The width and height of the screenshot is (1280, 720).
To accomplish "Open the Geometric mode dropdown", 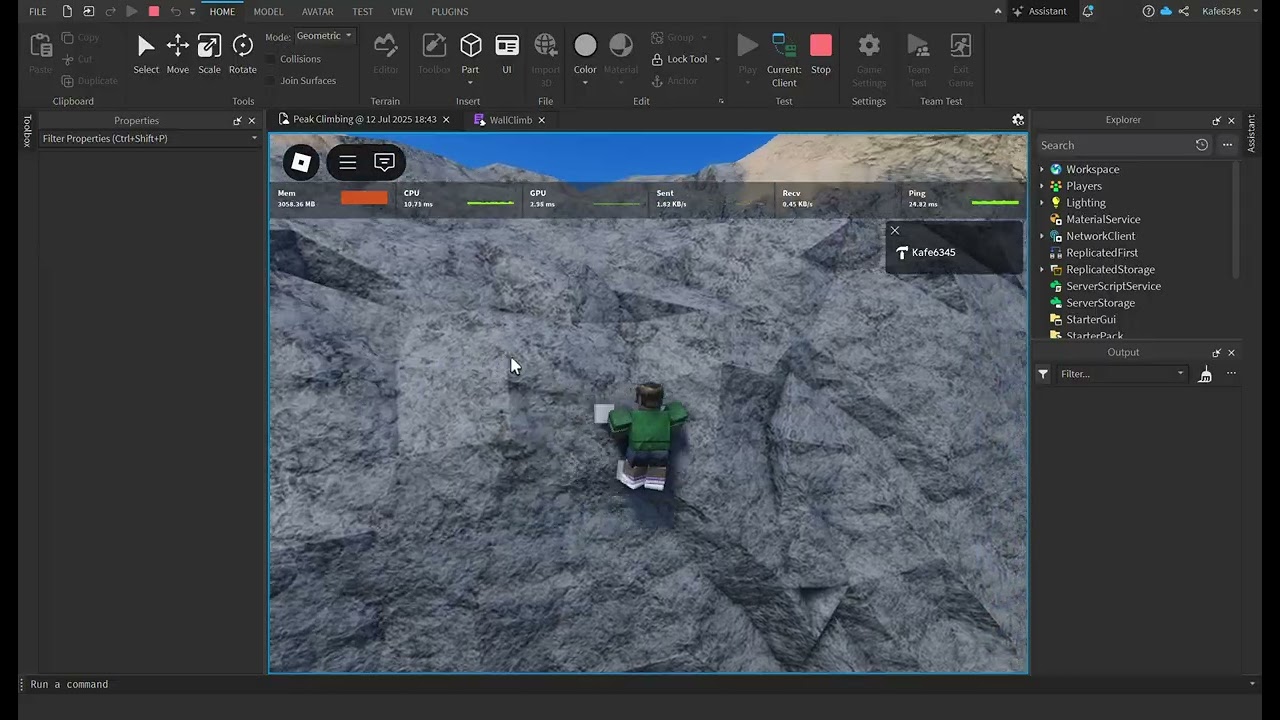I will pos(325,36).
